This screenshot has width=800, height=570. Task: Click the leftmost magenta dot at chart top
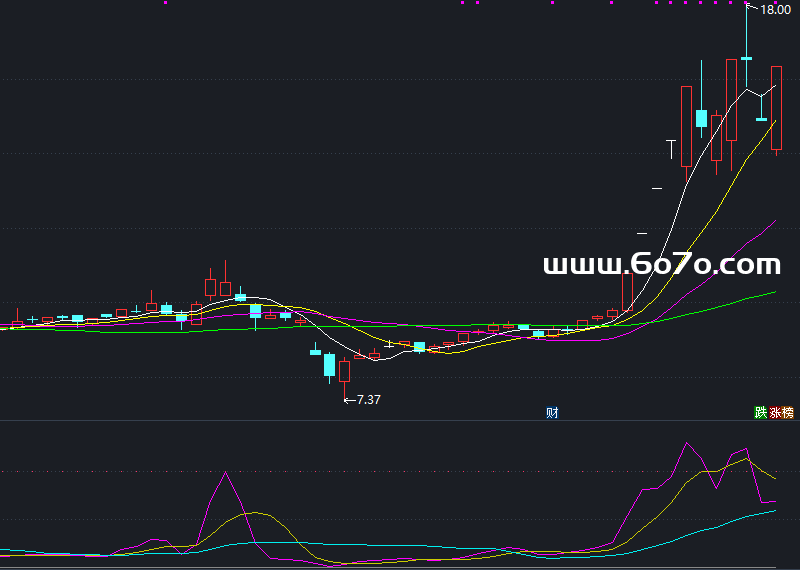coord(166,3)
